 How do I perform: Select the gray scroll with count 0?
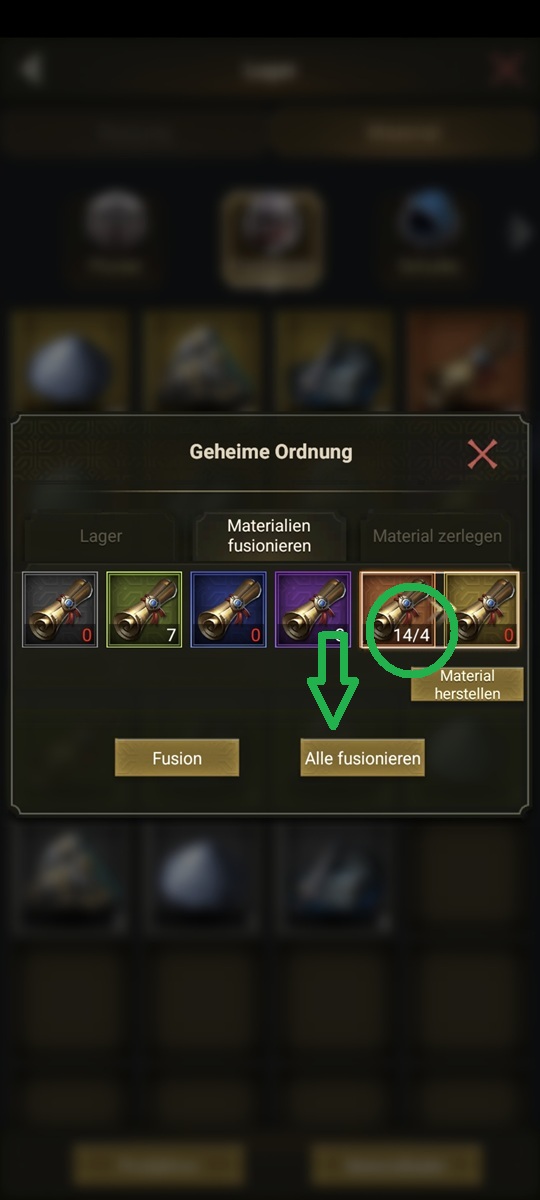click(x=61, y=609)
